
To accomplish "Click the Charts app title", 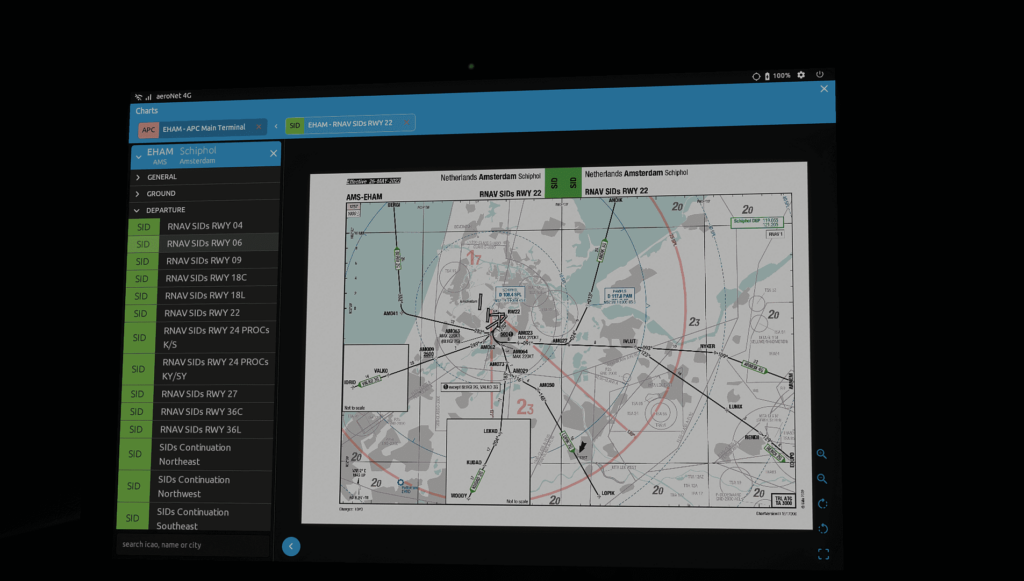I will tap(147, 111).
